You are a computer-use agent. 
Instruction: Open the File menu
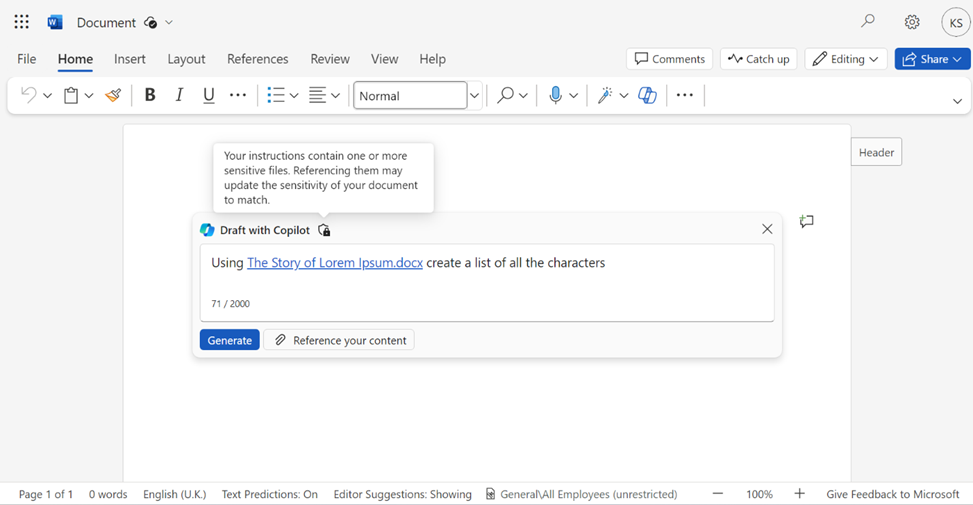click(x=27, y=59)
